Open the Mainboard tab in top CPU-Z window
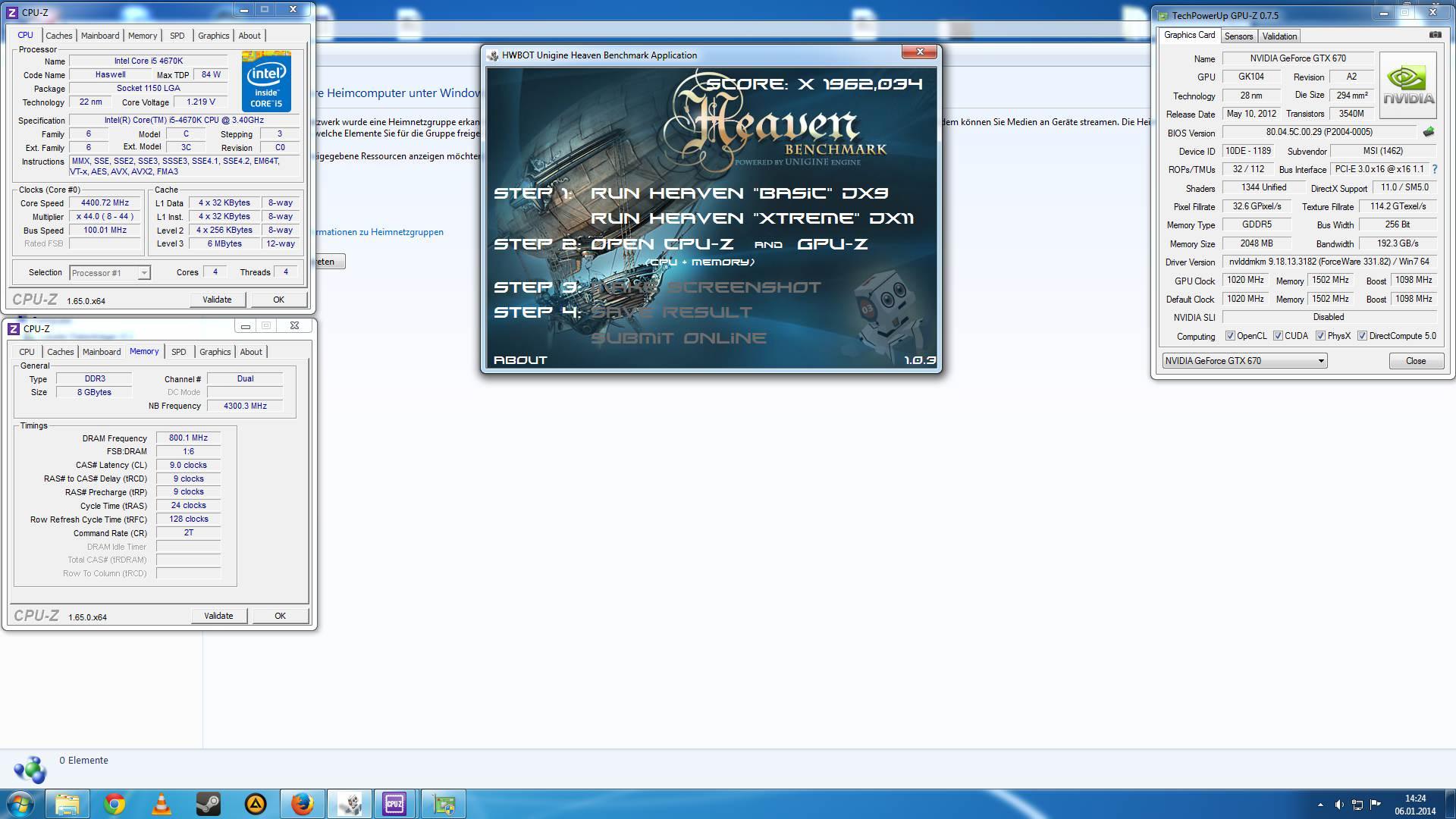Image resolution: width=1456 pixels, height=819 pixels. pos(100,36)
